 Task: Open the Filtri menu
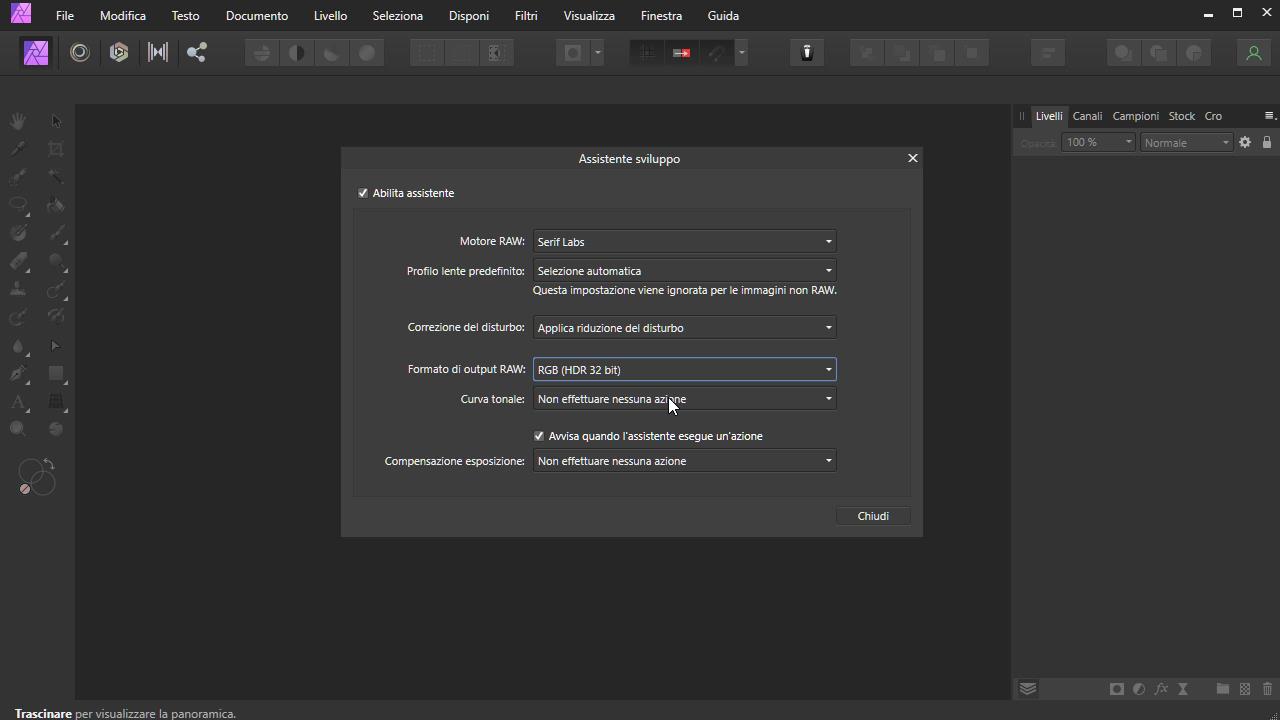[x=526, y=16]
